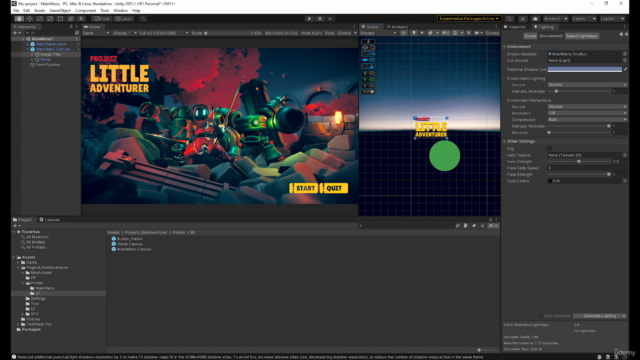Select the Baked Lightmaps sub-tab
This screenshot has width=640, height=360.
point(582,36)
